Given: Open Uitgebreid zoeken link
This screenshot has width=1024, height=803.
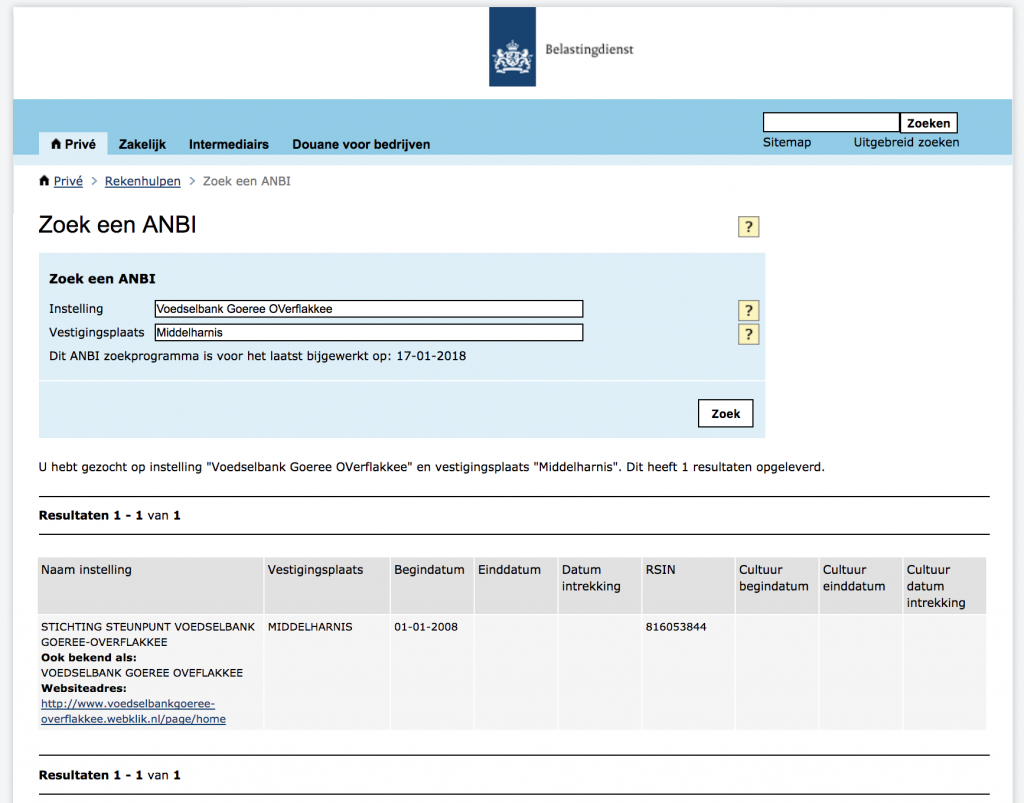Looking at the screenshot, I should coord(906,142).
